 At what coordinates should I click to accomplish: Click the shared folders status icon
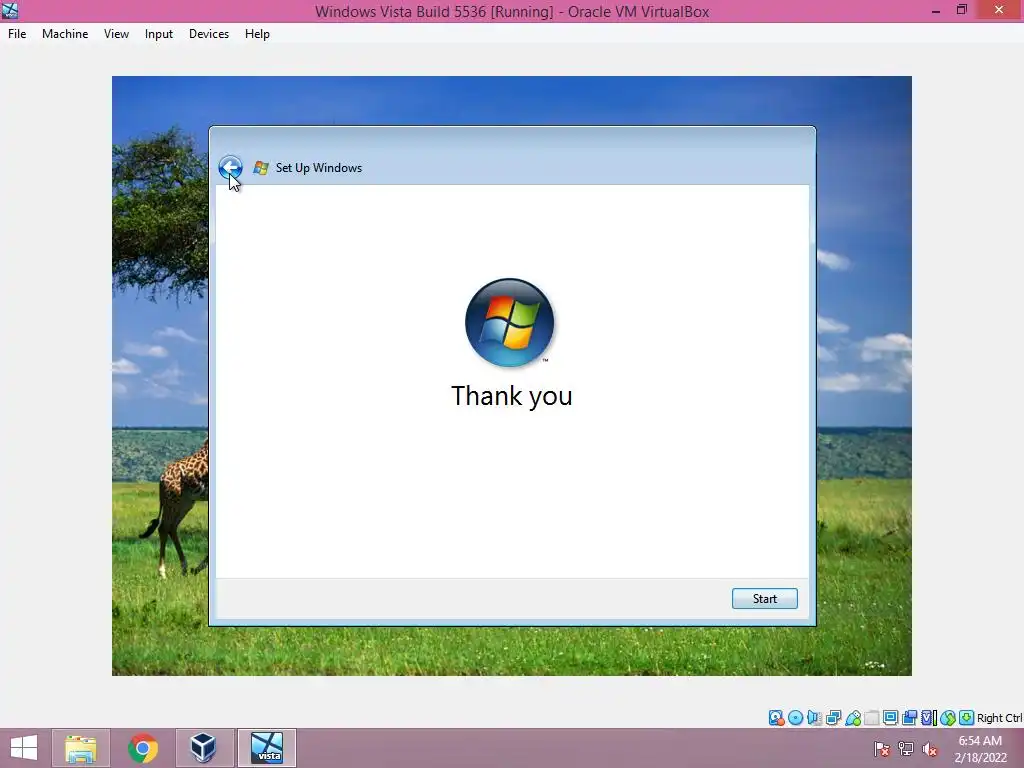(x=872, y=718)
